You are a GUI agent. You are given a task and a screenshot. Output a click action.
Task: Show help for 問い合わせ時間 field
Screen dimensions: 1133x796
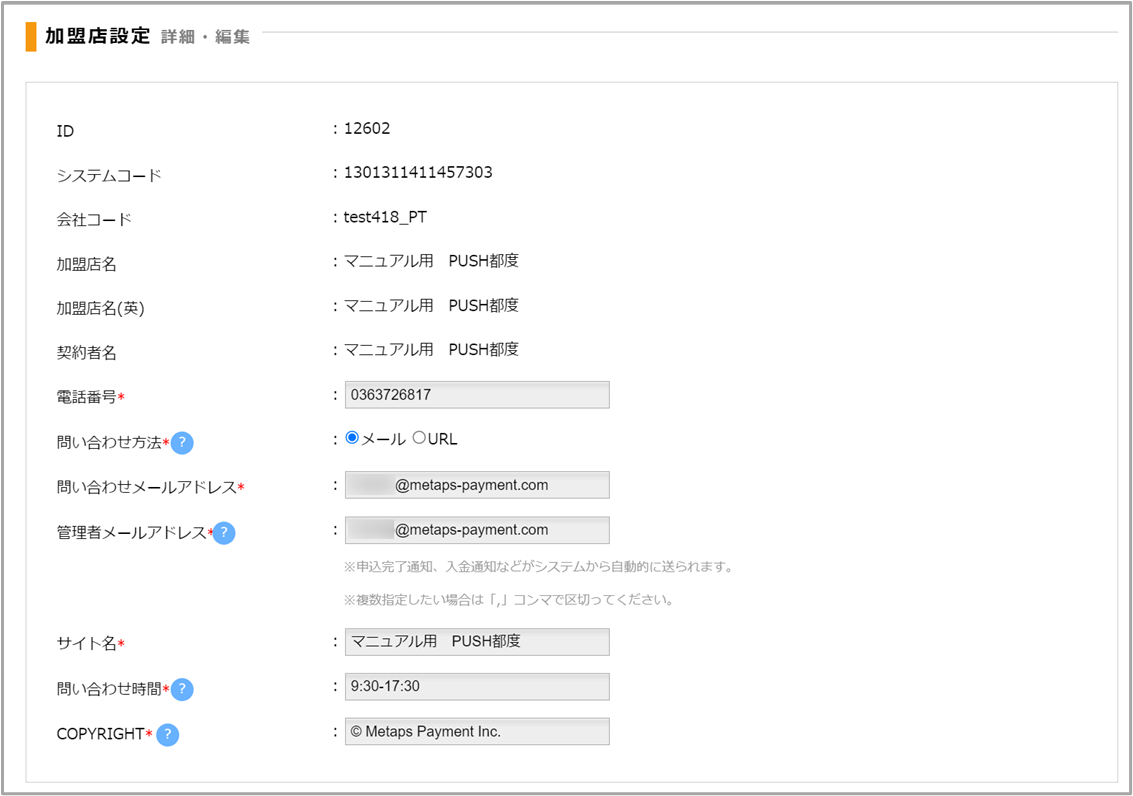coord(182,689)
